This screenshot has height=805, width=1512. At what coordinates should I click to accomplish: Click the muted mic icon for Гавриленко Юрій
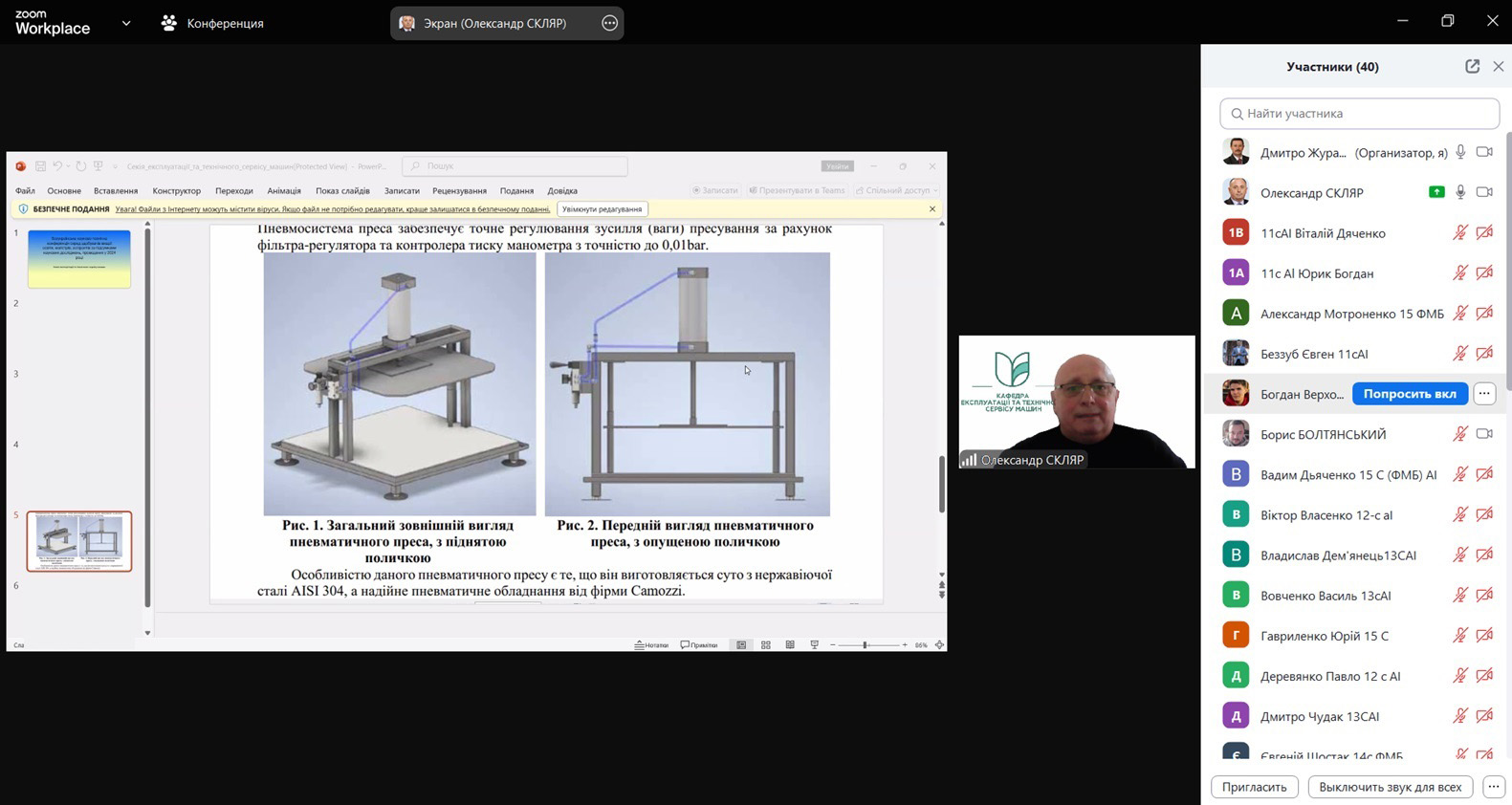click(x=1460, y=636)
